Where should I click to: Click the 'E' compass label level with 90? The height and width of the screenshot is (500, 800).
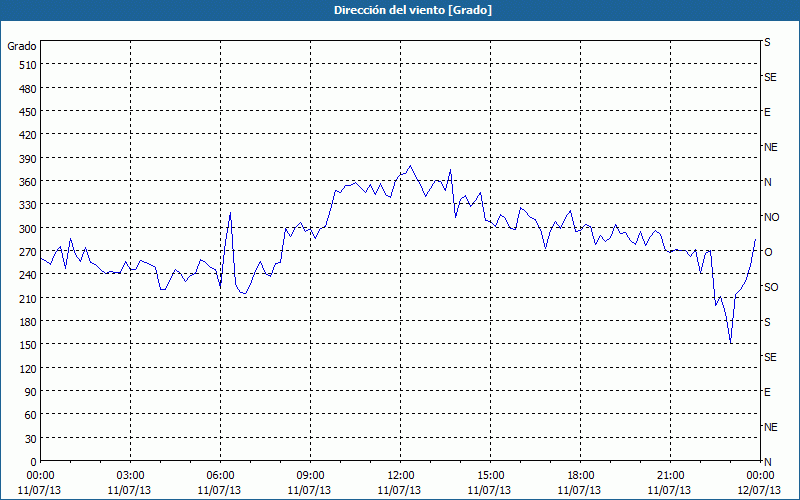(767, 392)
